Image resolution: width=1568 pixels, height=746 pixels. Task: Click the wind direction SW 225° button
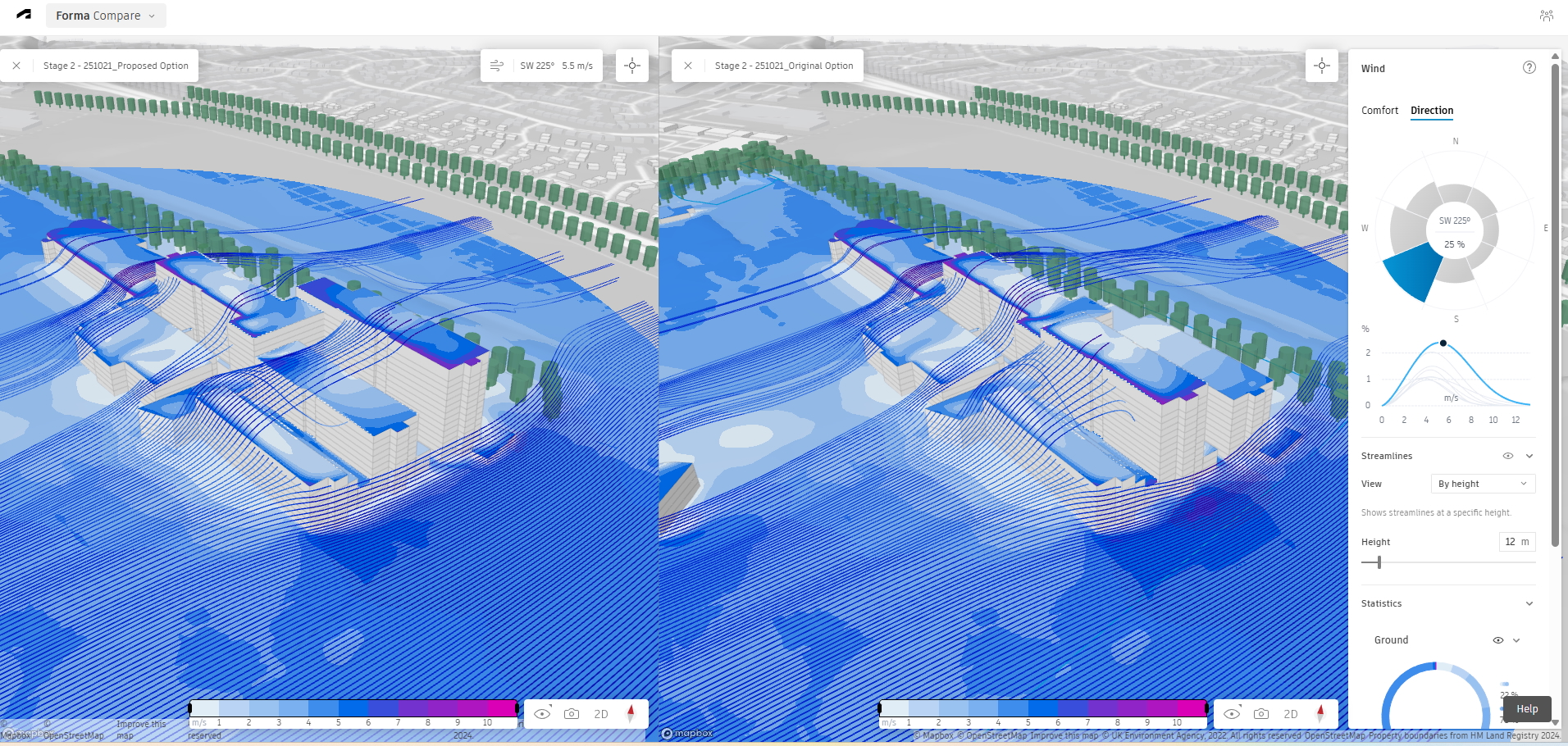coord(542,66)
